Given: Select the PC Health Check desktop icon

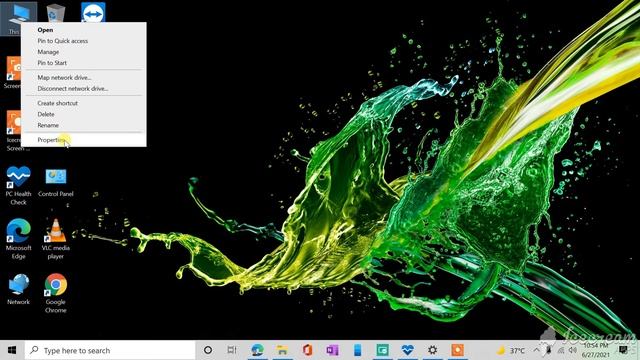Looking at the screenshot, I should (18, 186).
